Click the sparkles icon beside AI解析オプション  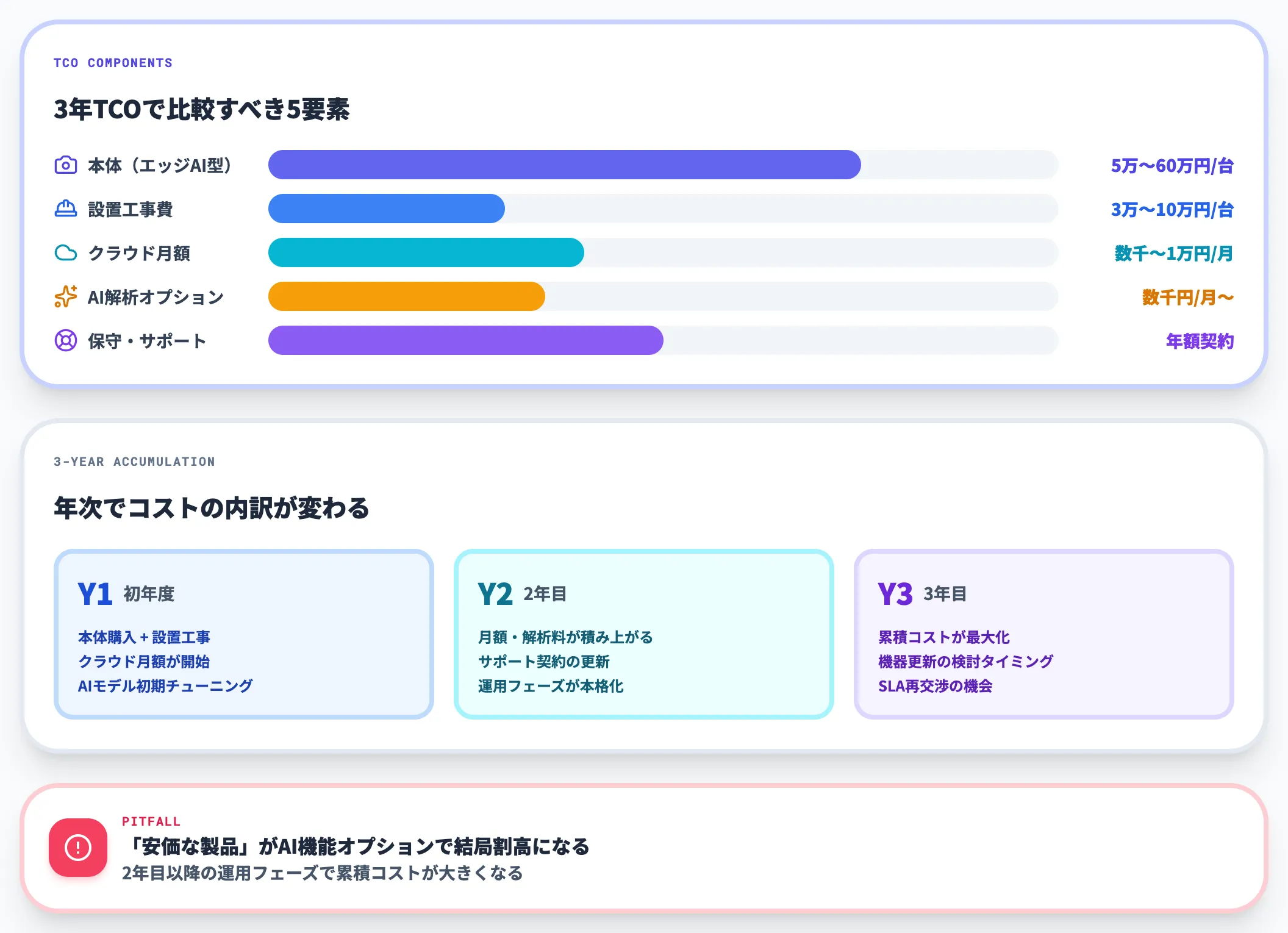(x=66, y=297)
